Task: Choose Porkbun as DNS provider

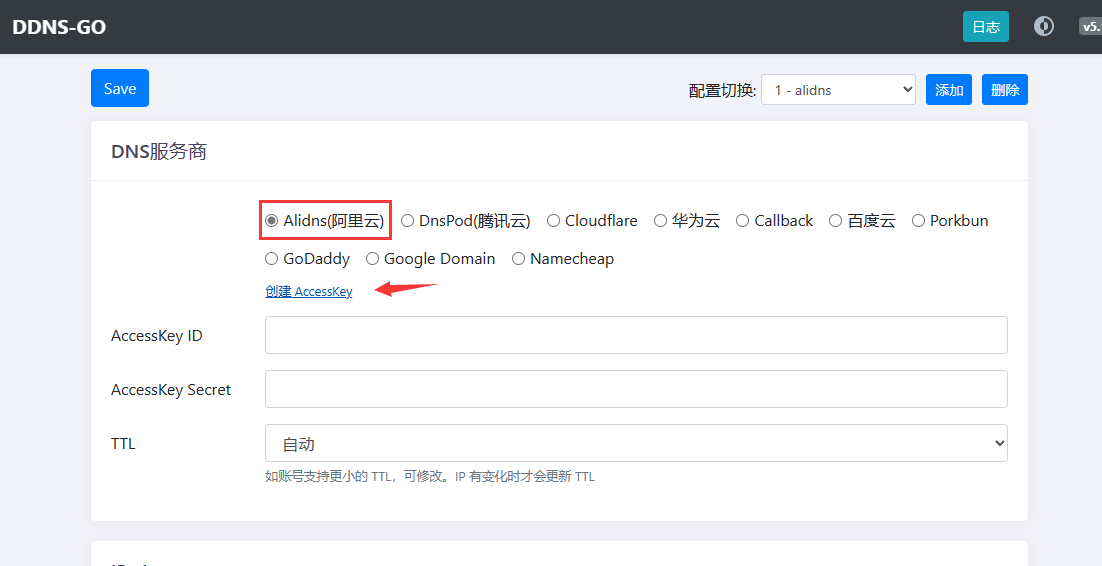Action: [x=918, y=221]
